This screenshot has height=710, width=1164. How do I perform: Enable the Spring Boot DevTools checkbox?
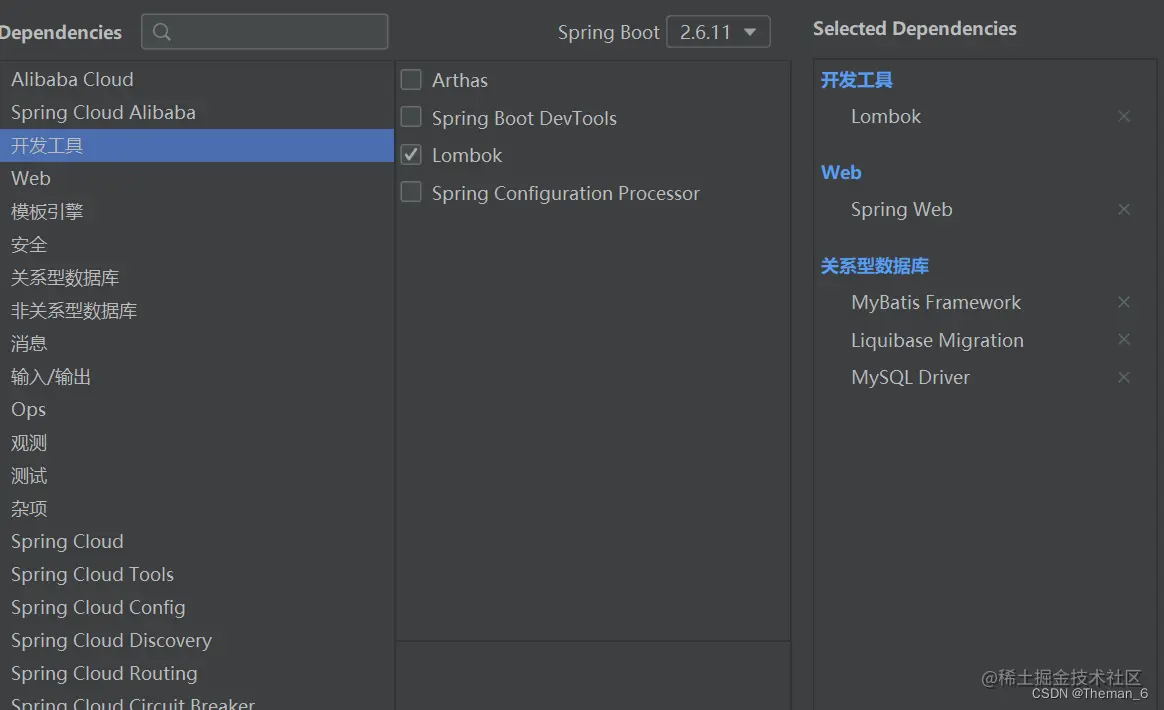[x=411, y=117]
